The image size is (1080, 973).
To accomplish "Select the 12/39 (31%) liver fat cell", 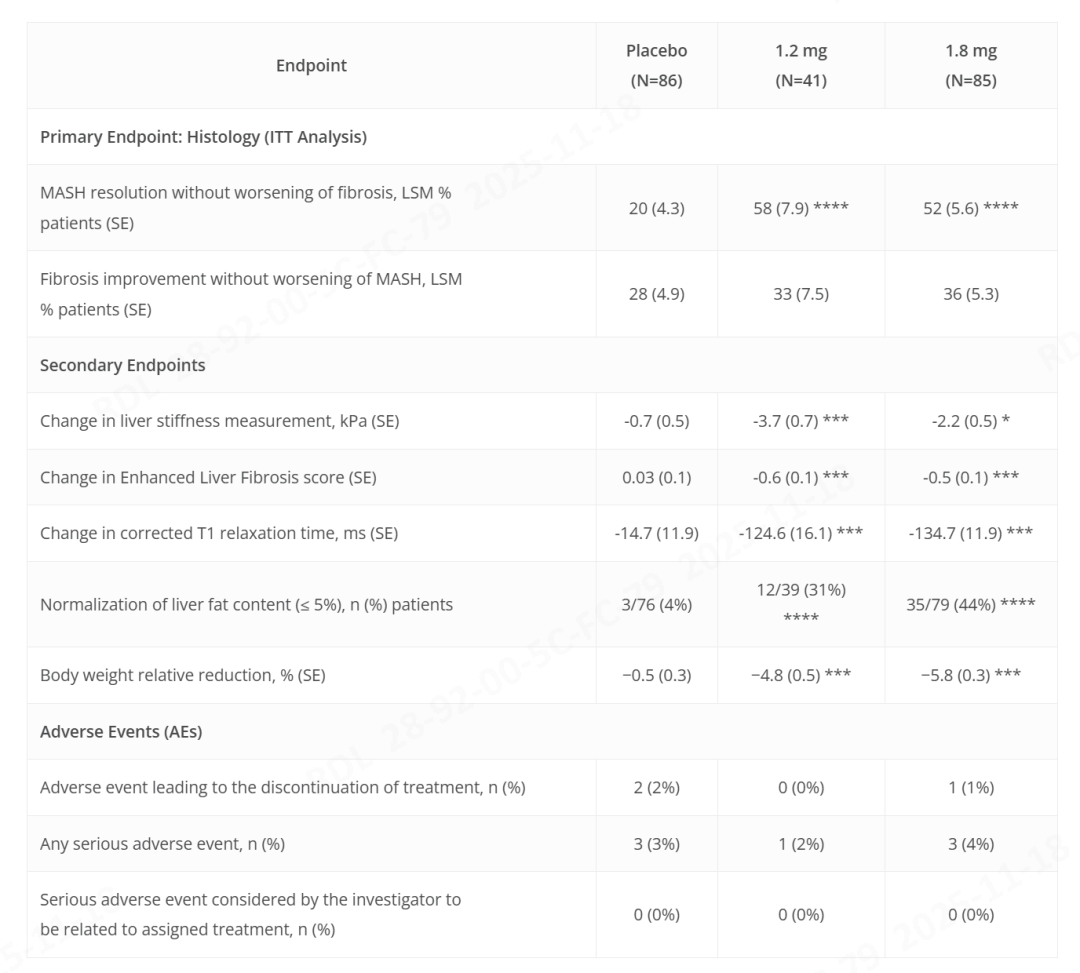I will point(801,604).
